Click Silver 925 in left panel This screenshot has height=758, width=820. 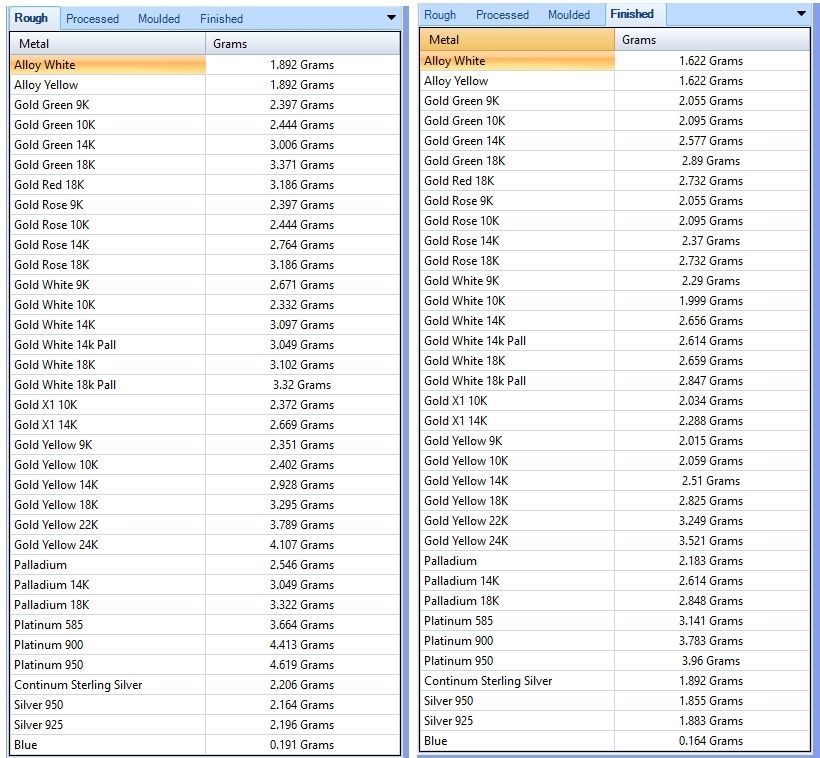(x=205, y=725)
